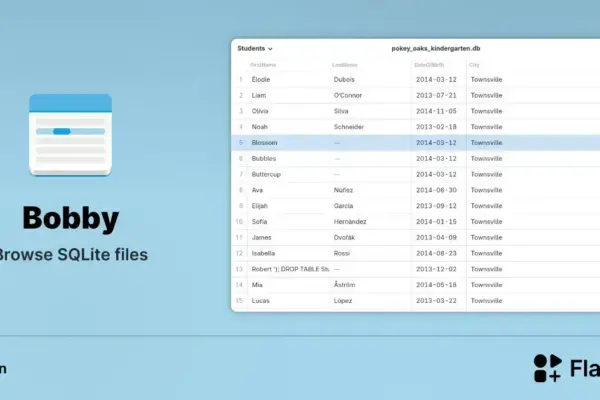Select the cell 'Mia'
Viewport: 600px width, 400px height.
click(x=257, y=285)
